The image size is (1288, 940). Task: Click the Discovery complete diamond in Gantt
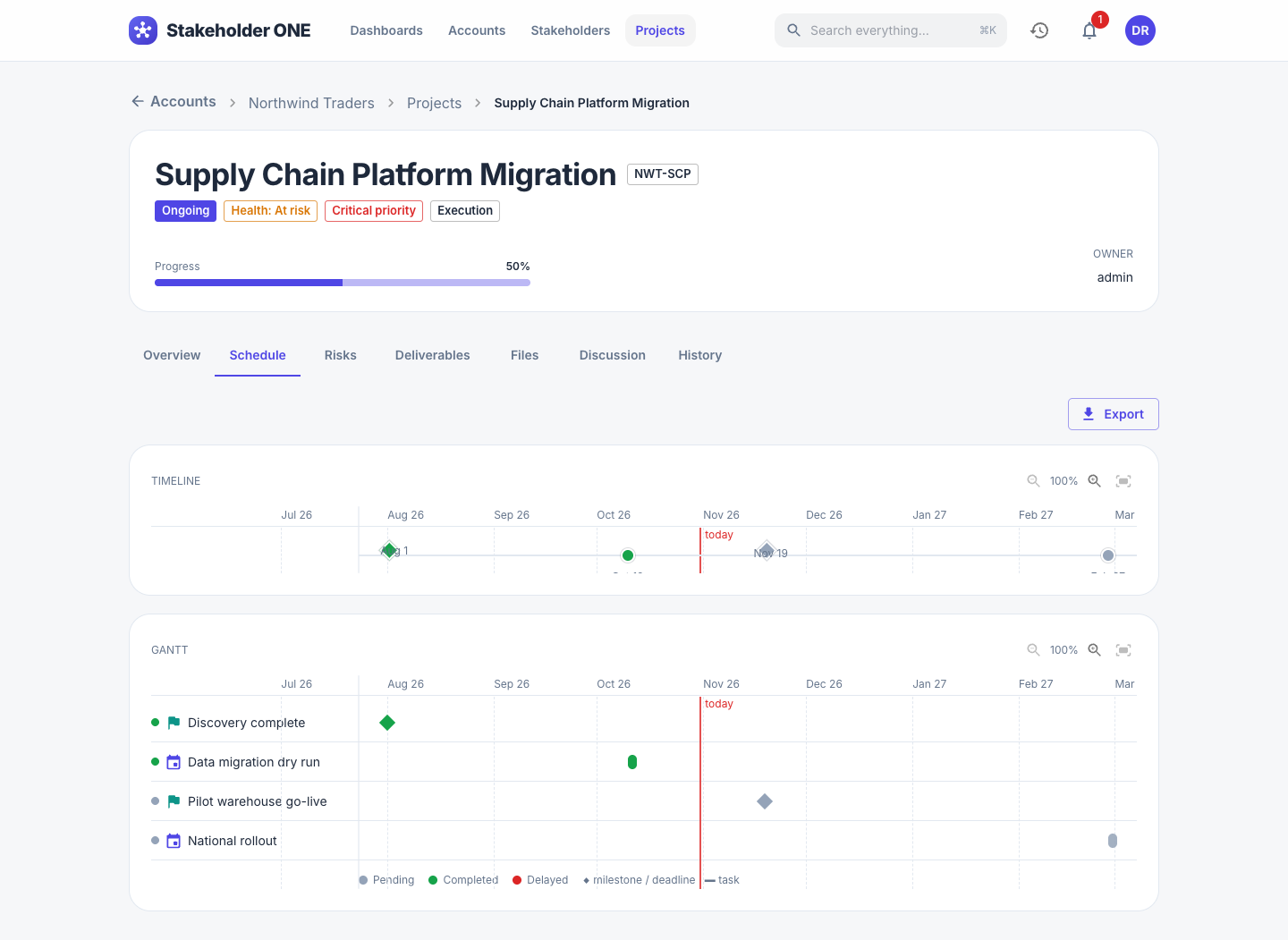pyautogui.click(x=387, y=723)
